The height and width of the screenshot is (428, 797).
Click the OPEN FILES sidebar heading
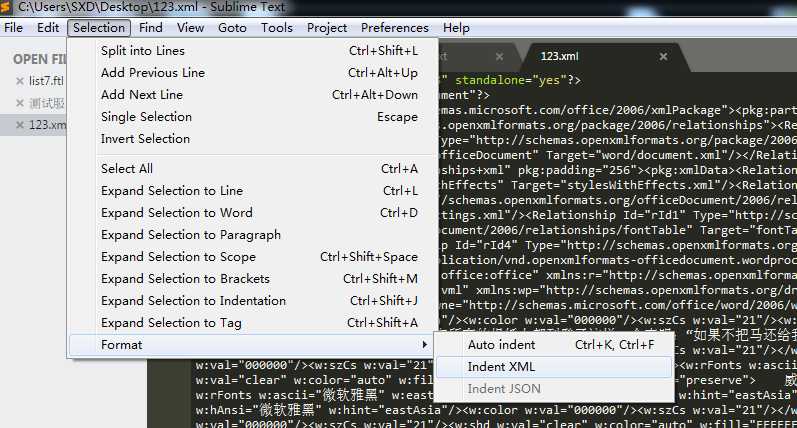click(40, 59)
